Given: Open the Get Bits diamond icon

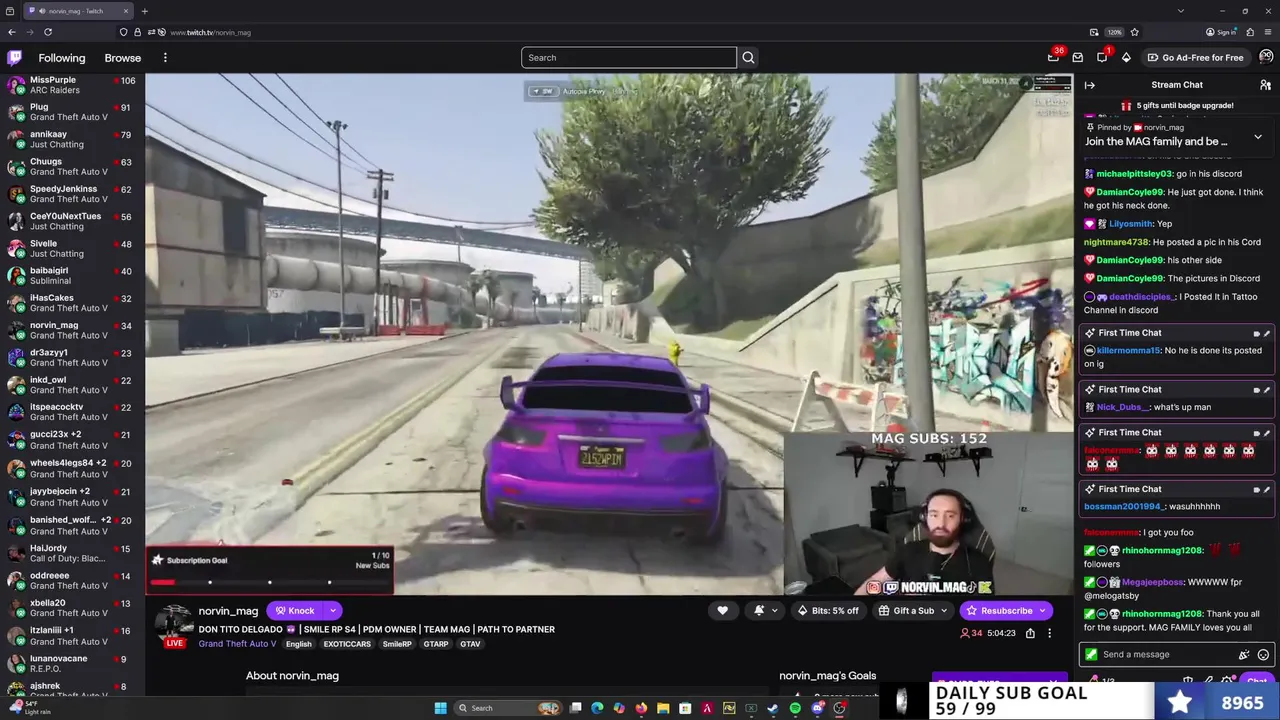Looking at the screenshot, I should pyautogui.click(x=1126, y=58).
